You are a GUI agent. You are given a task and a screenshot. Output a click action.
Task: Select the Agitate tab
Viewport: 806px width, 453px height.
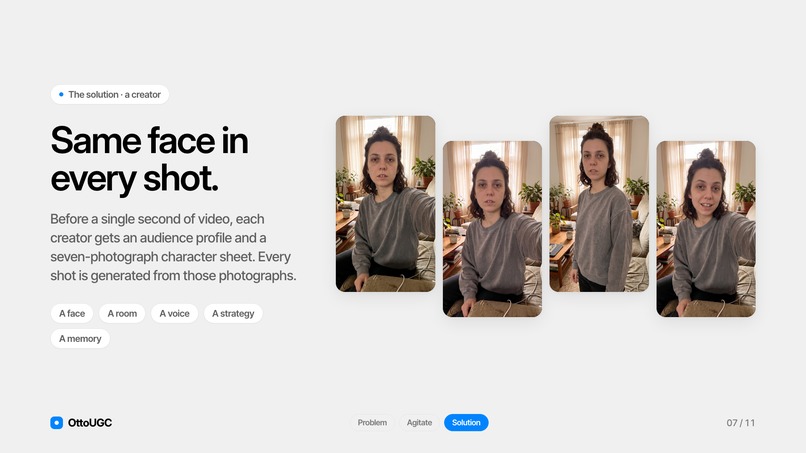point(419,423)
